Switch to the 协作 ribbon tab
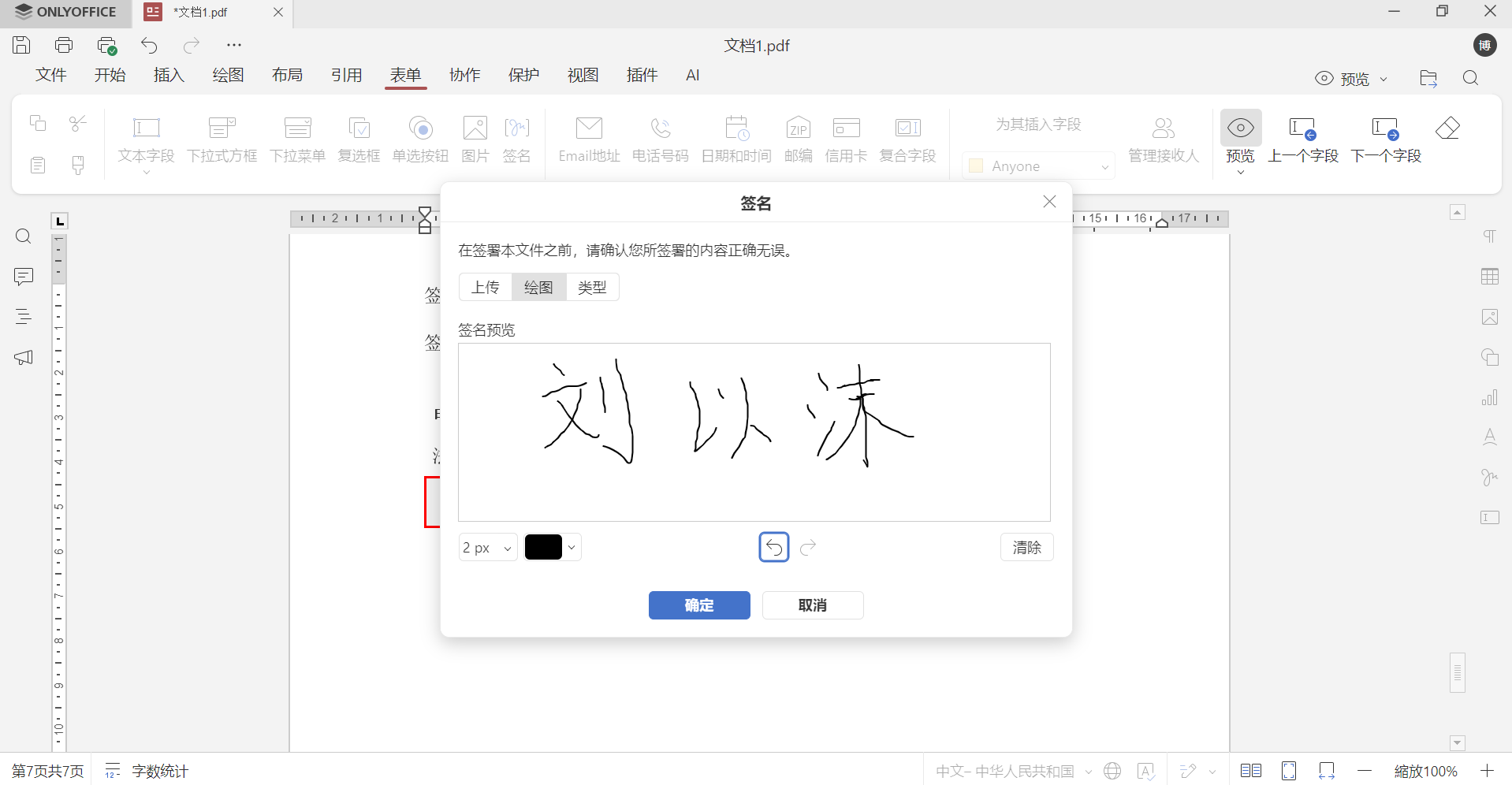 click(465, 75)
